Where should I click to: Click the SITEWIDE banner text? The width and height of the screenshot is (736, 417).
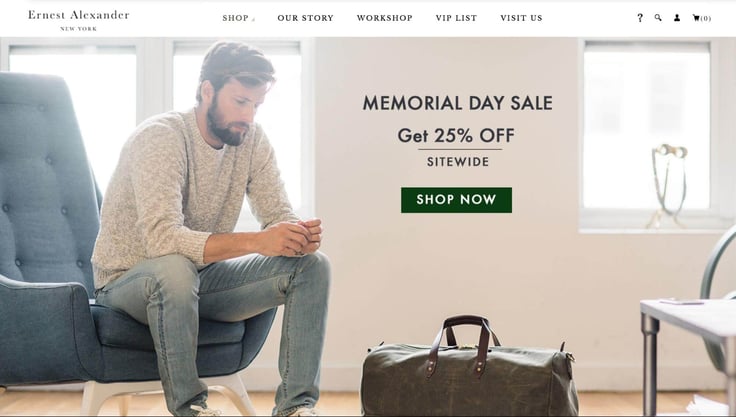click(x=458, y=162)
